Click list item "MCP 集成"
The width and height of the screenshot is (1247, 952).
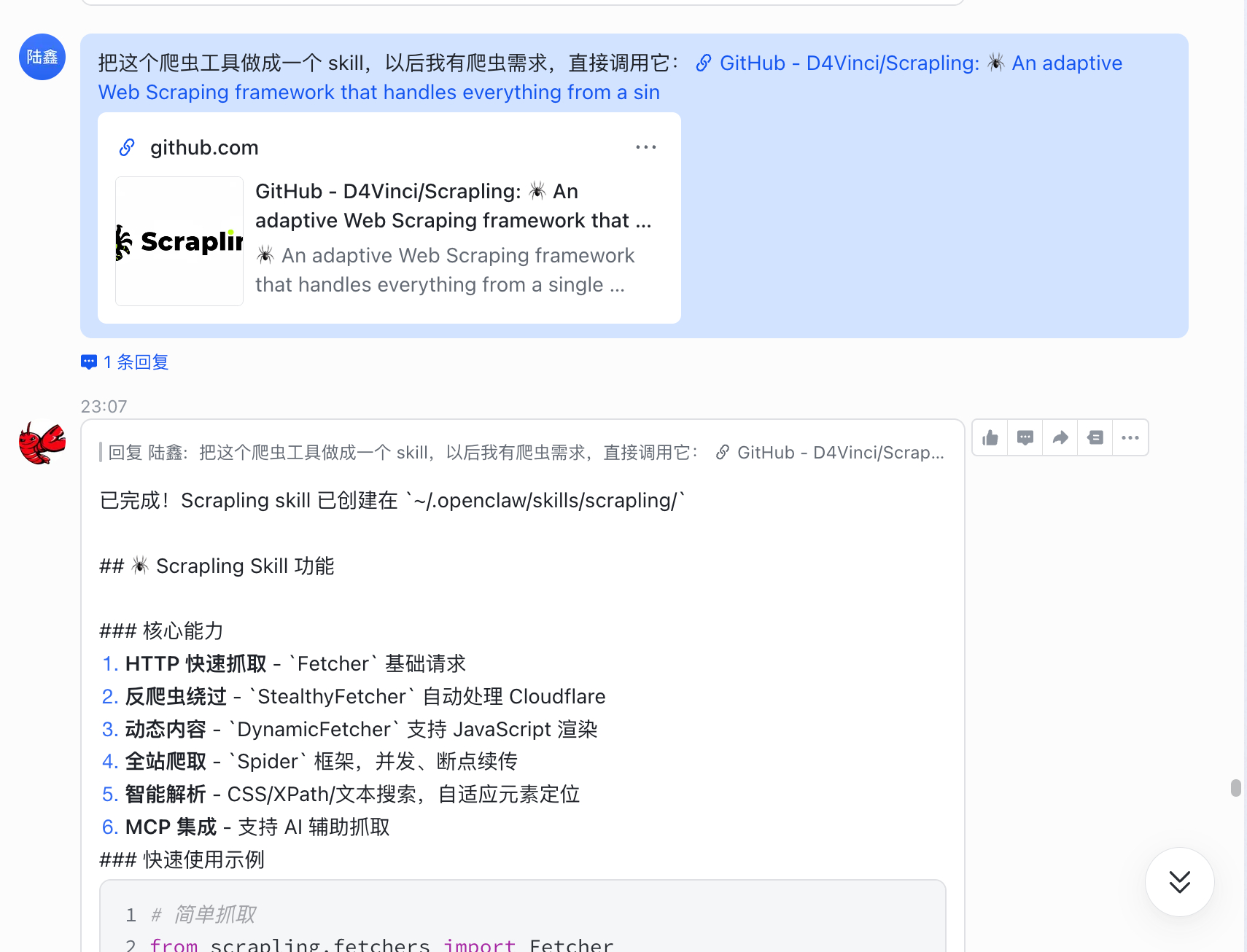point(246,827)
